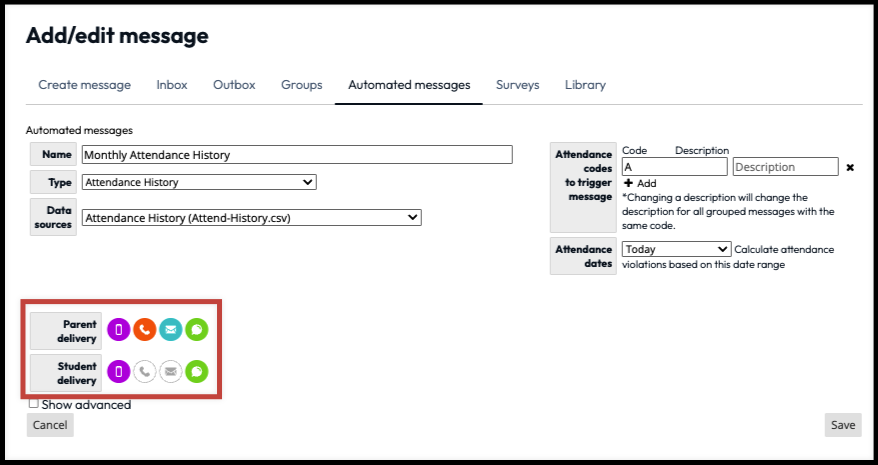Toggle Parent delivery text message icon

coord(197,330)
